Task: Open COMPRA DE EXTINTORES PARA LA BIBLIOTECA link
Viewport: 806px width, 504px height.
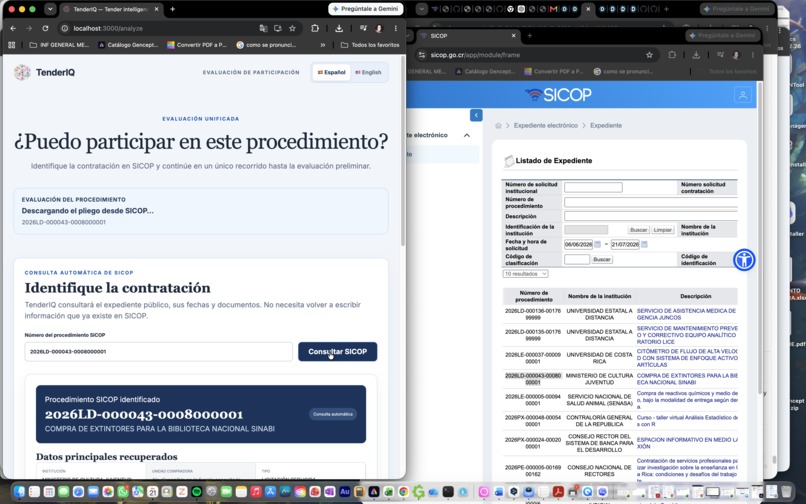Action: pos(687,379)
